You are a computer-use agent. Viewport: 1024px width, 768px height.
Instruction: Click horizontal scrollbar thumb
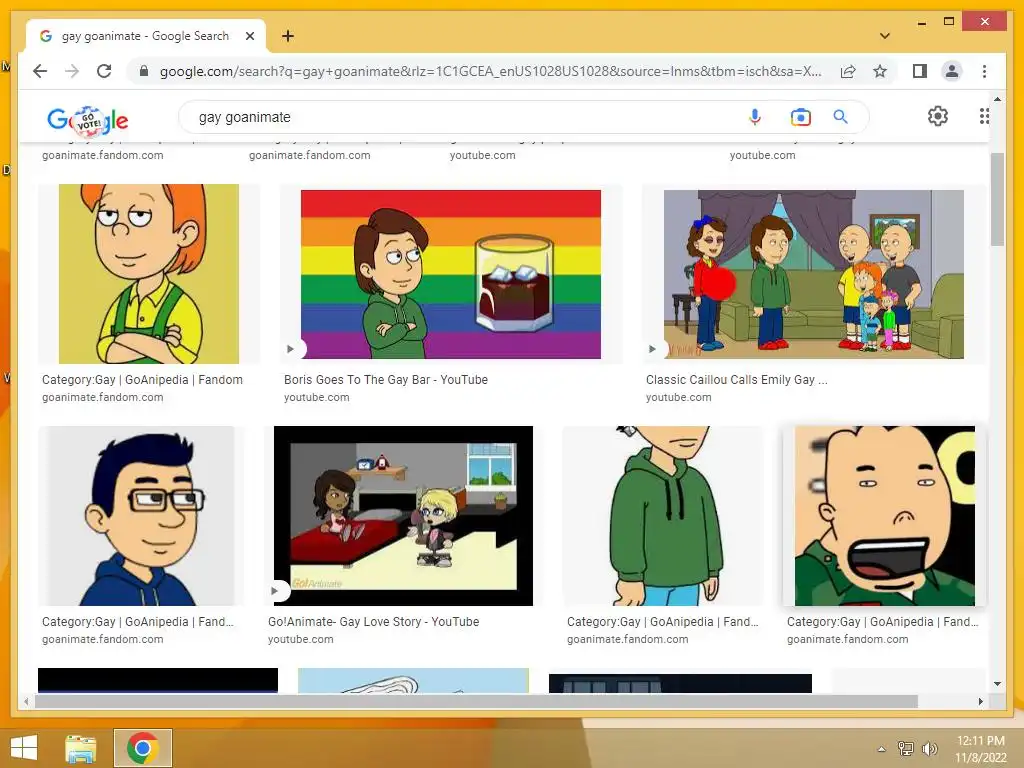tap(476, 701)
